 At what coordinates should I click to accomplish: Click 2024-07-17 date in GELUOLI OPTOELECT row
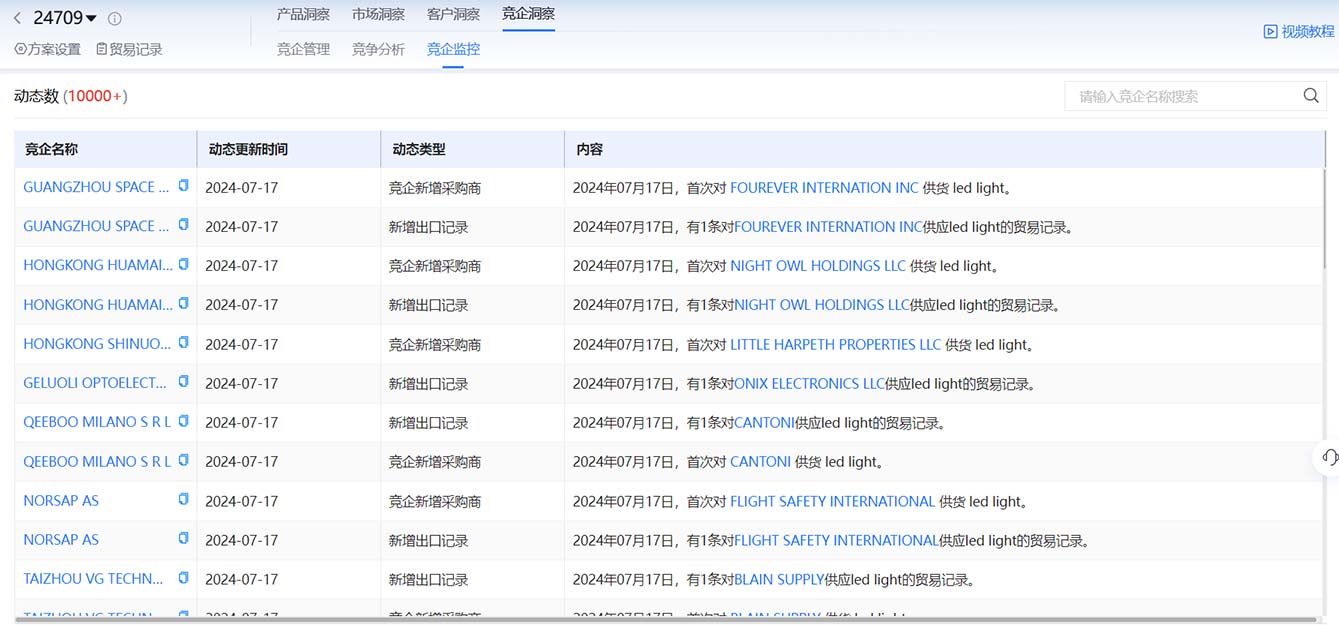(x=241, y=384)
